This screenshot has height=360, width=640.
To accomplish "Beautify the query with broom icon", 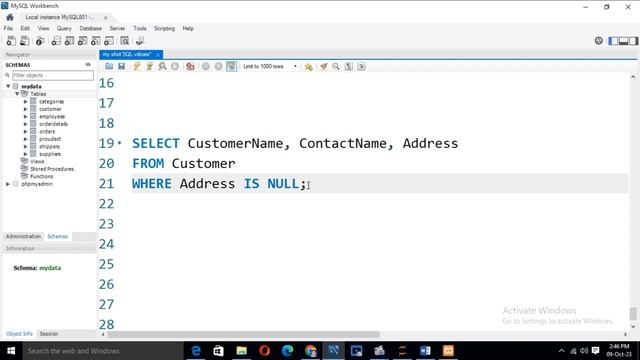I will [324, 66].
